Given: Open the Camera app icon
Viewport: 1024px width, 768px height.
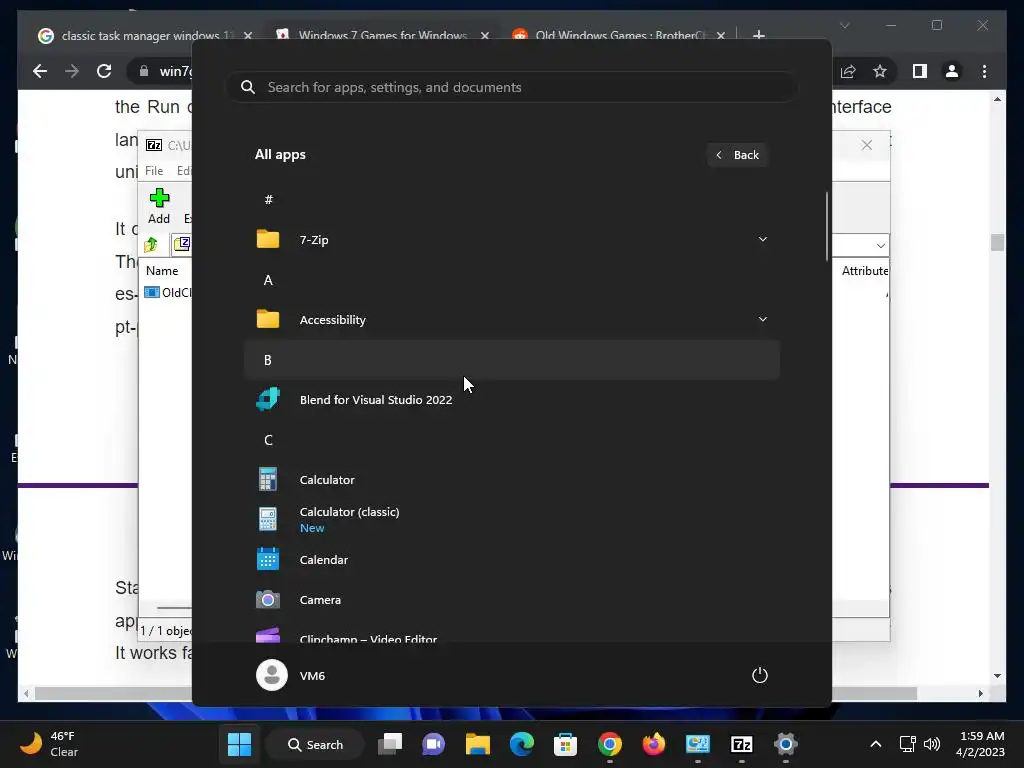Looking at the screenshot, I should (x=268, y=600).
